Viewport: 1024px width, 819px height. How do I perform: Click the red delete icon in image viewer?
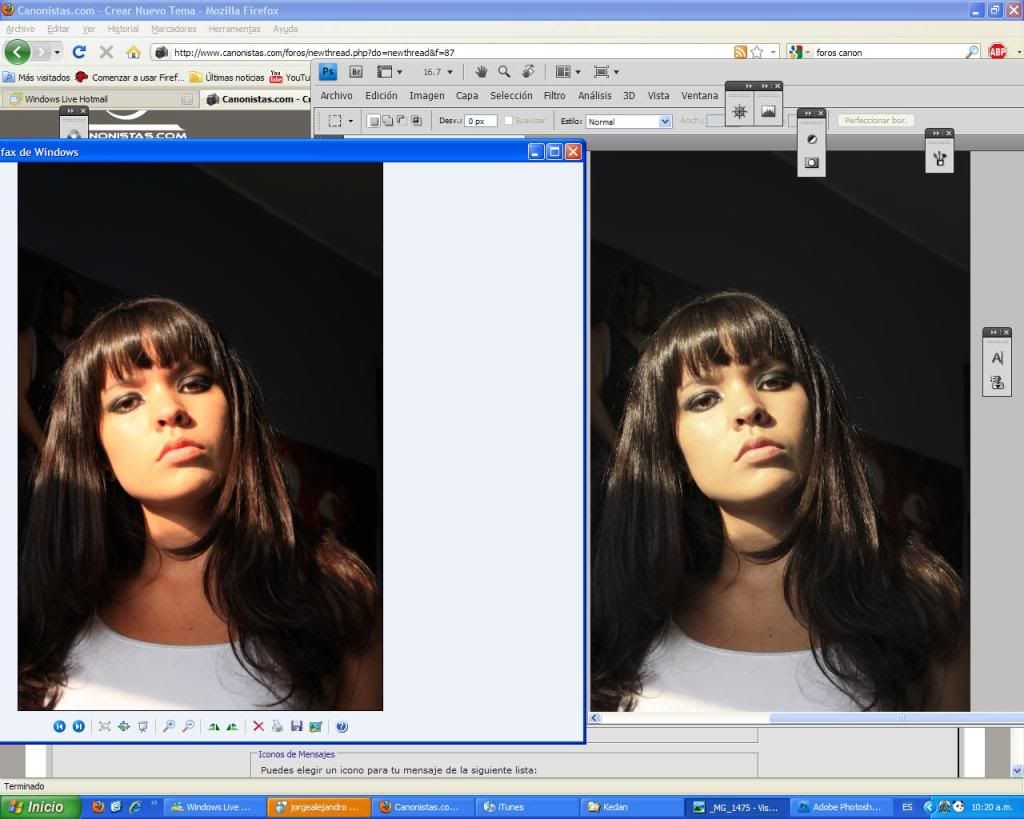tap(258, 727)
